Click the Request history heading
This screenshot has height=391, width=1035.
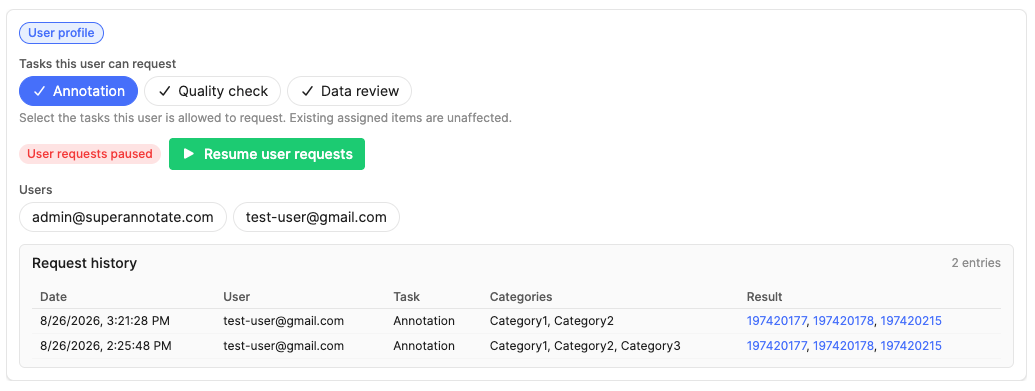point(84,263)
